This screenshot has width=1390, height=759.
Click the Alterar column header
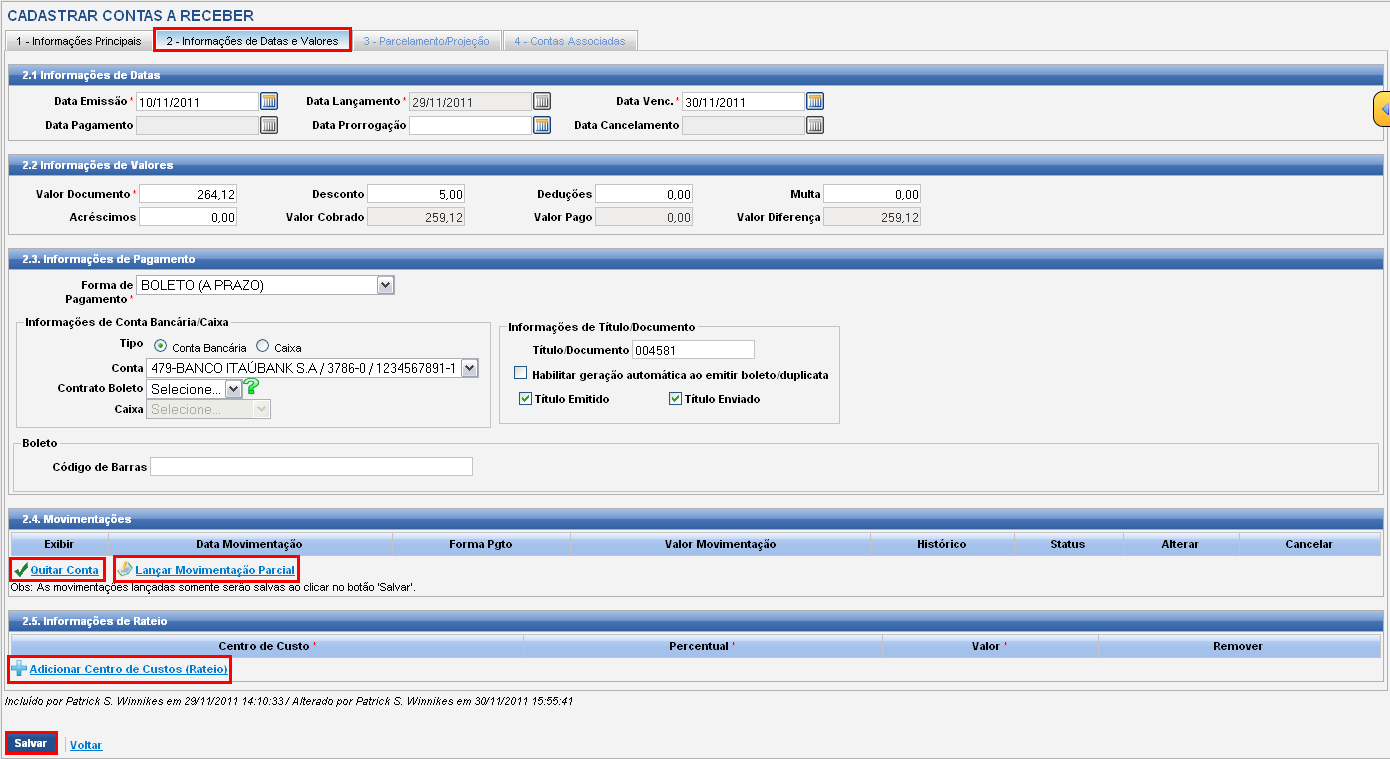pyautogui.click(x=1180, y=544)
